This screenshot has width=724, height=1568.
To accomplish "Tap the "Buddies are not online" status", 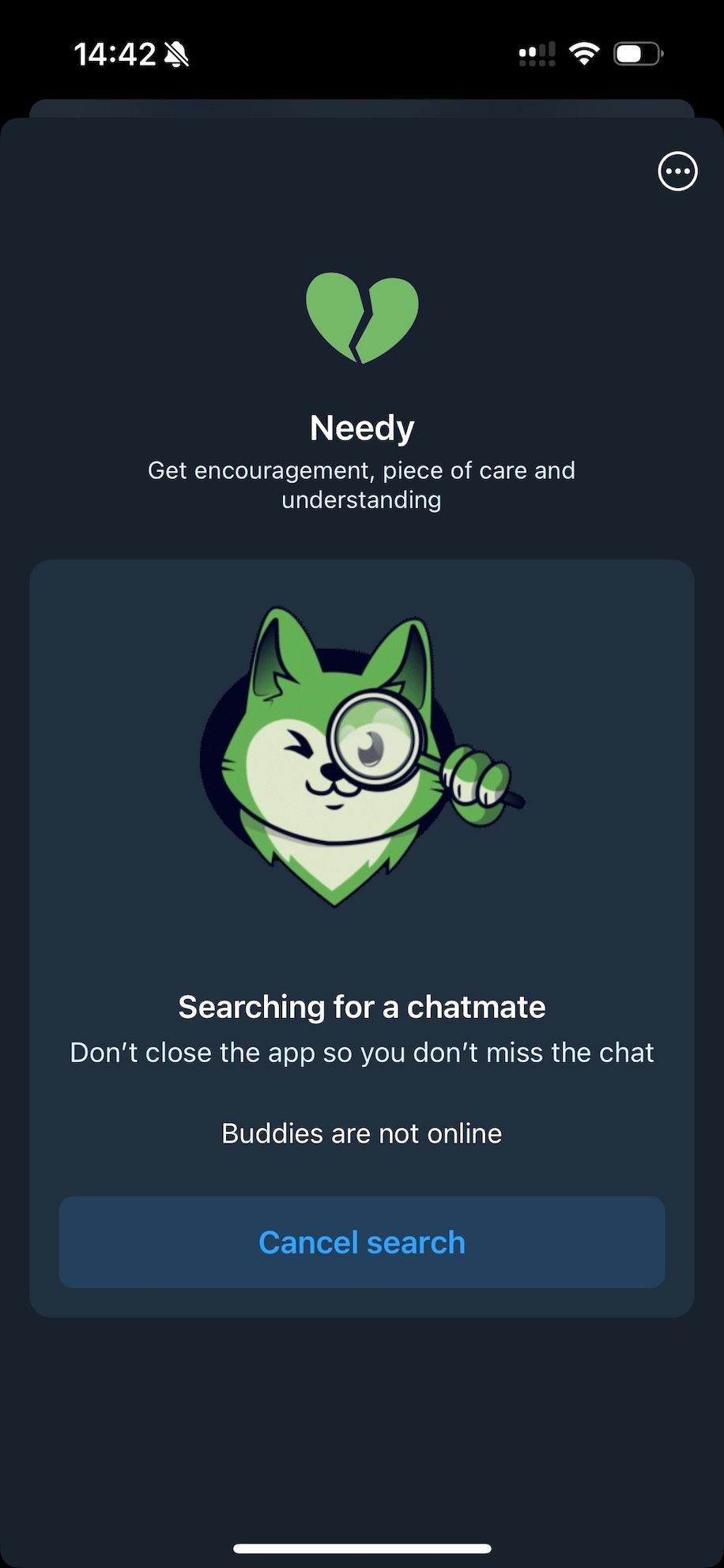I will pyautogui.click(x=362, y=1133).
